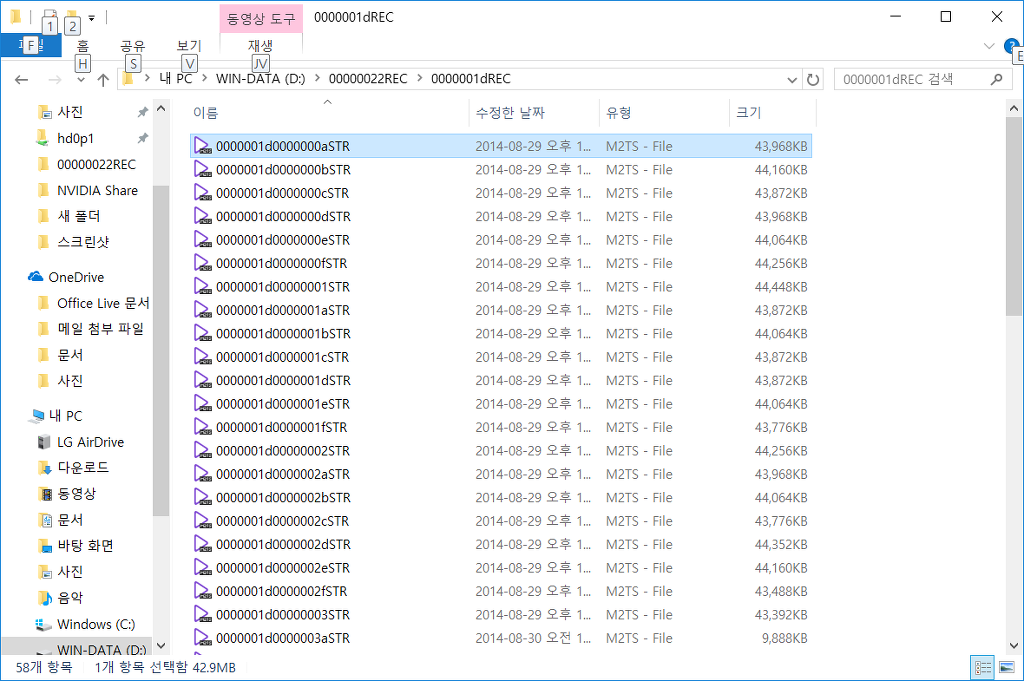Open 메일 첨부 파일 folder
Viewport: 1024px width, 681px height.
[x=100, y=329]
